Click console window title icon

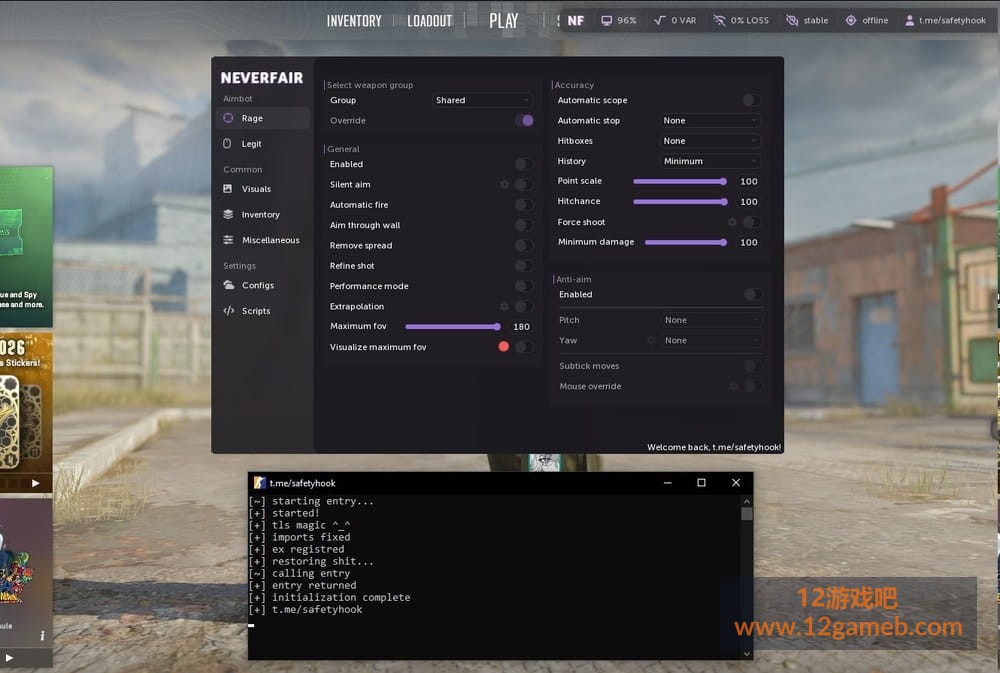(x=259, y=483)
